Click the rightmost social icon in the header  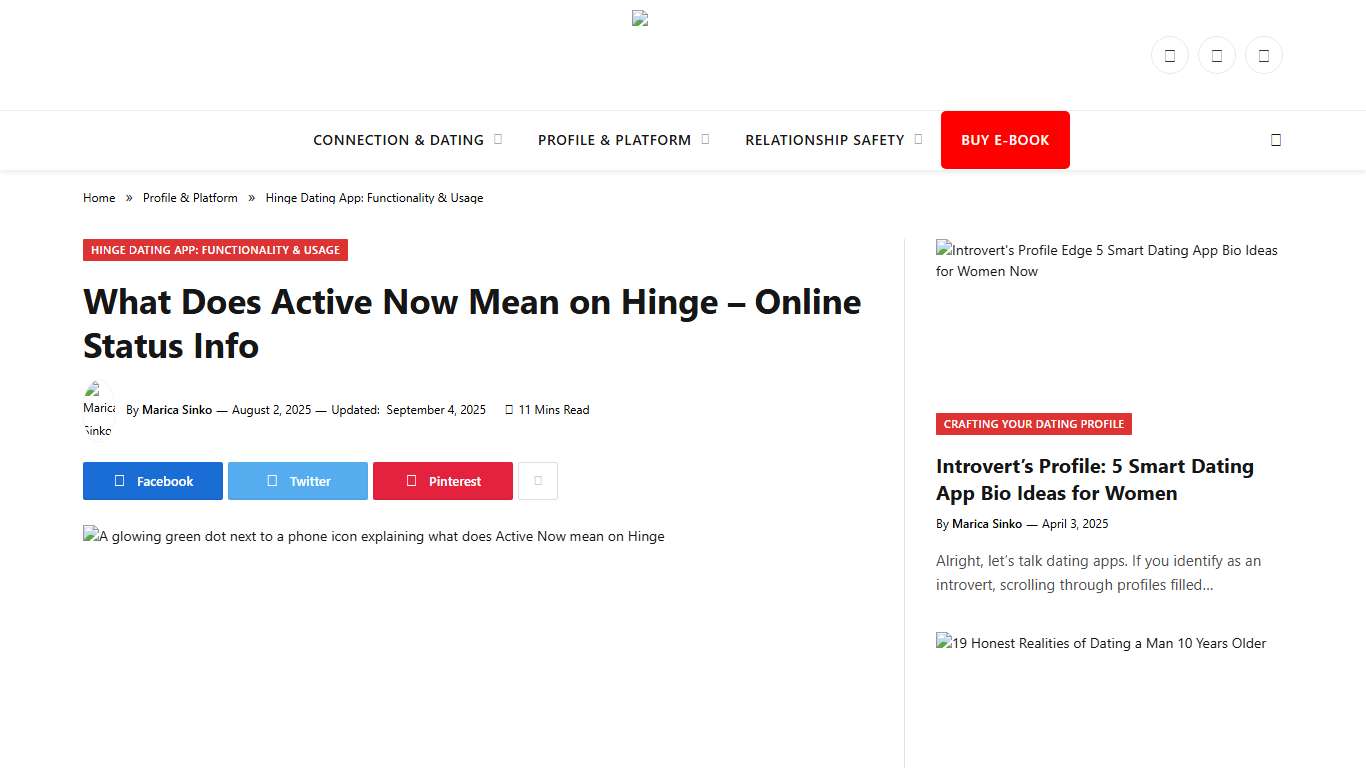point(1263,55)
